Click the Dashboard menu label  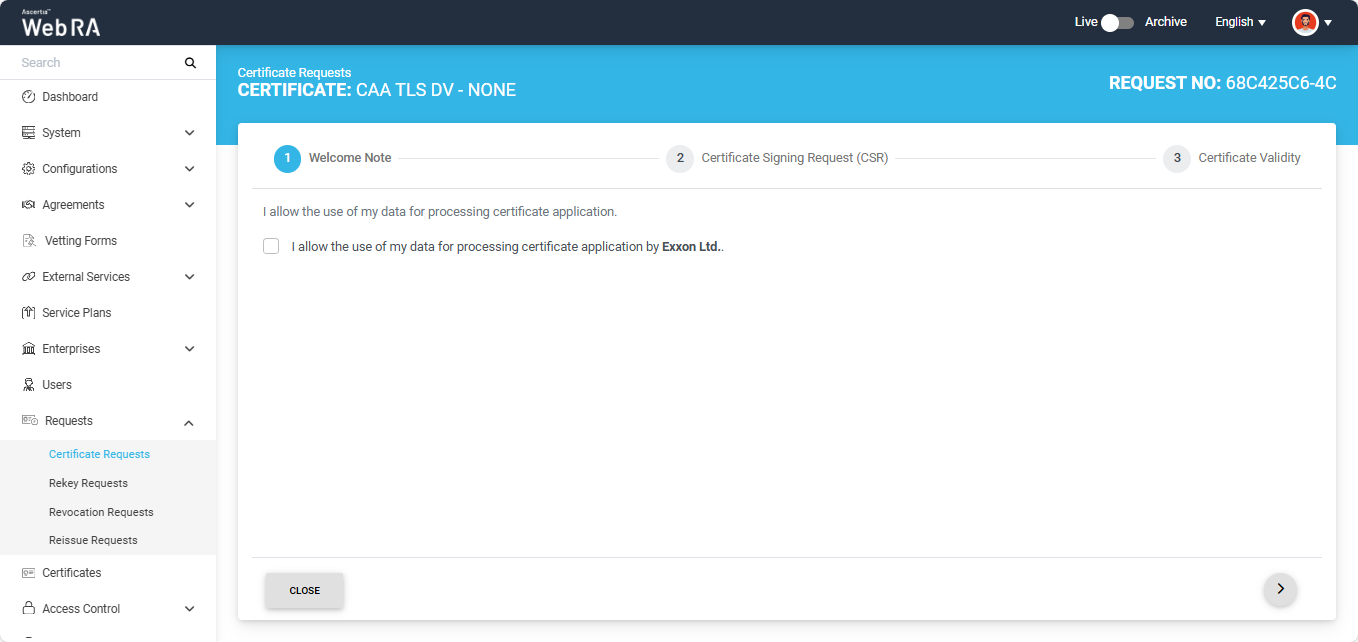click(70, 97)
